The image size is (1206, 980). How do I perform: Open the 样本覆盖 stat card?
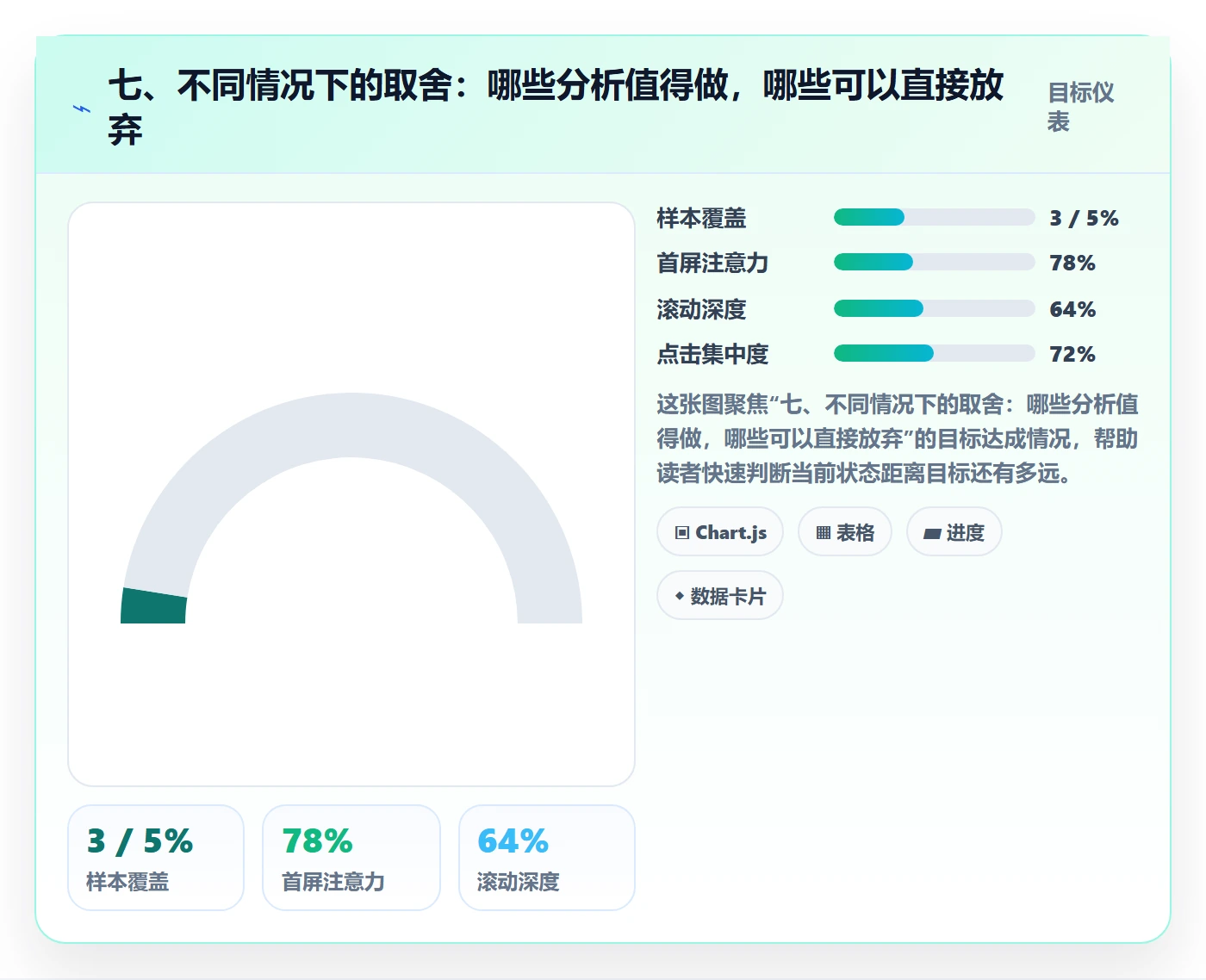[156, 858]
